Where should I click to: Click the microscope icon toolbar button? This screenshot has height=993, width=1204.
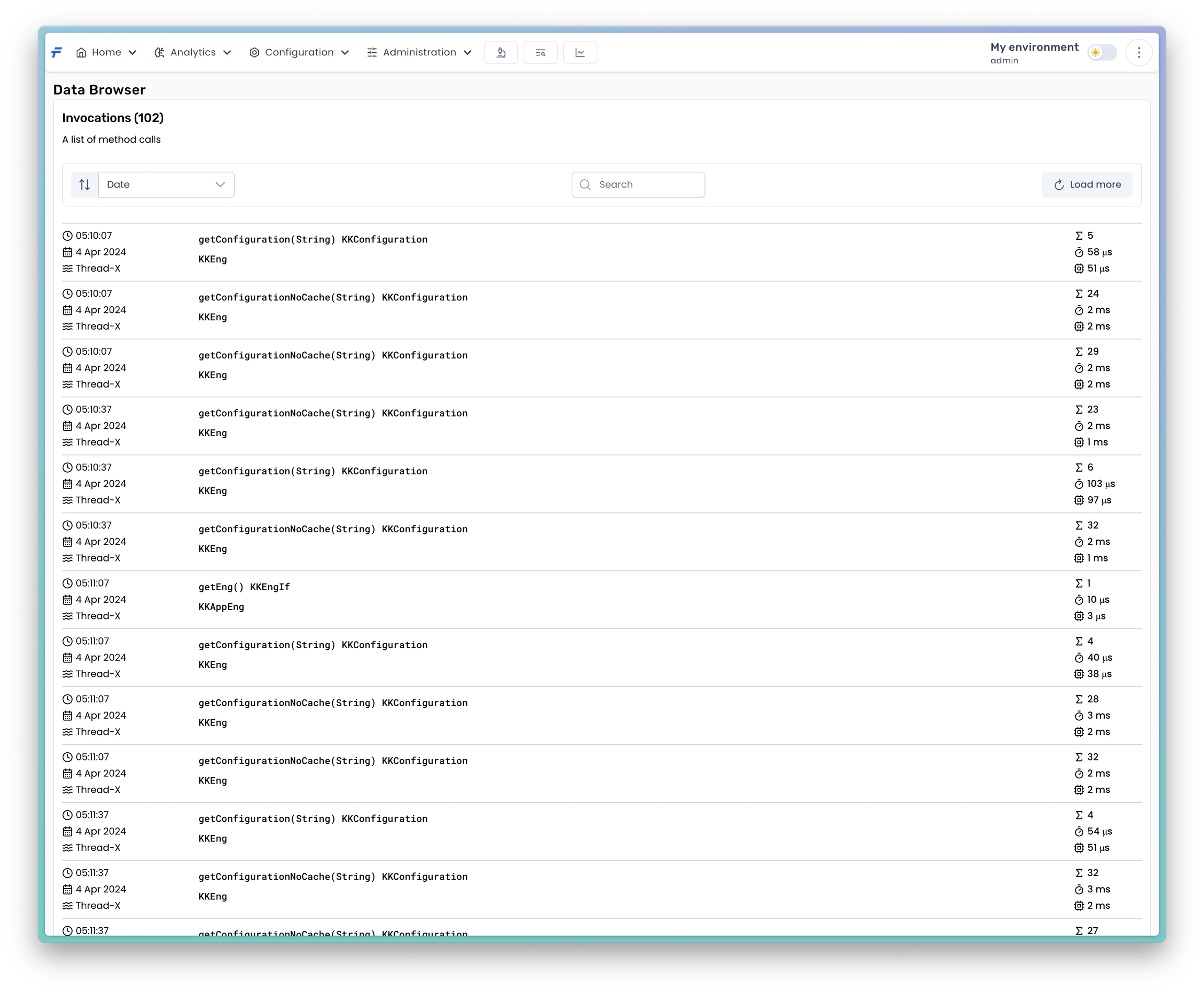point(501,53)
